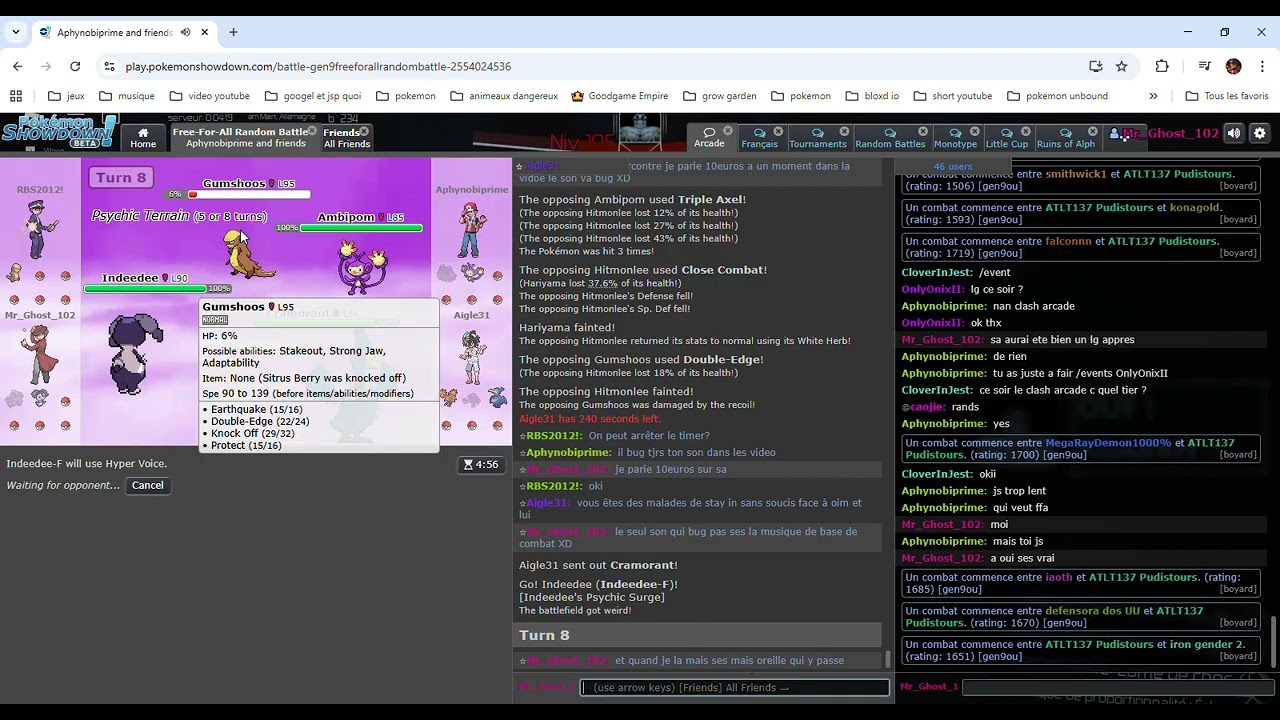
Task: Open the Tournaments chat room tab
Action: click(817, 137)
